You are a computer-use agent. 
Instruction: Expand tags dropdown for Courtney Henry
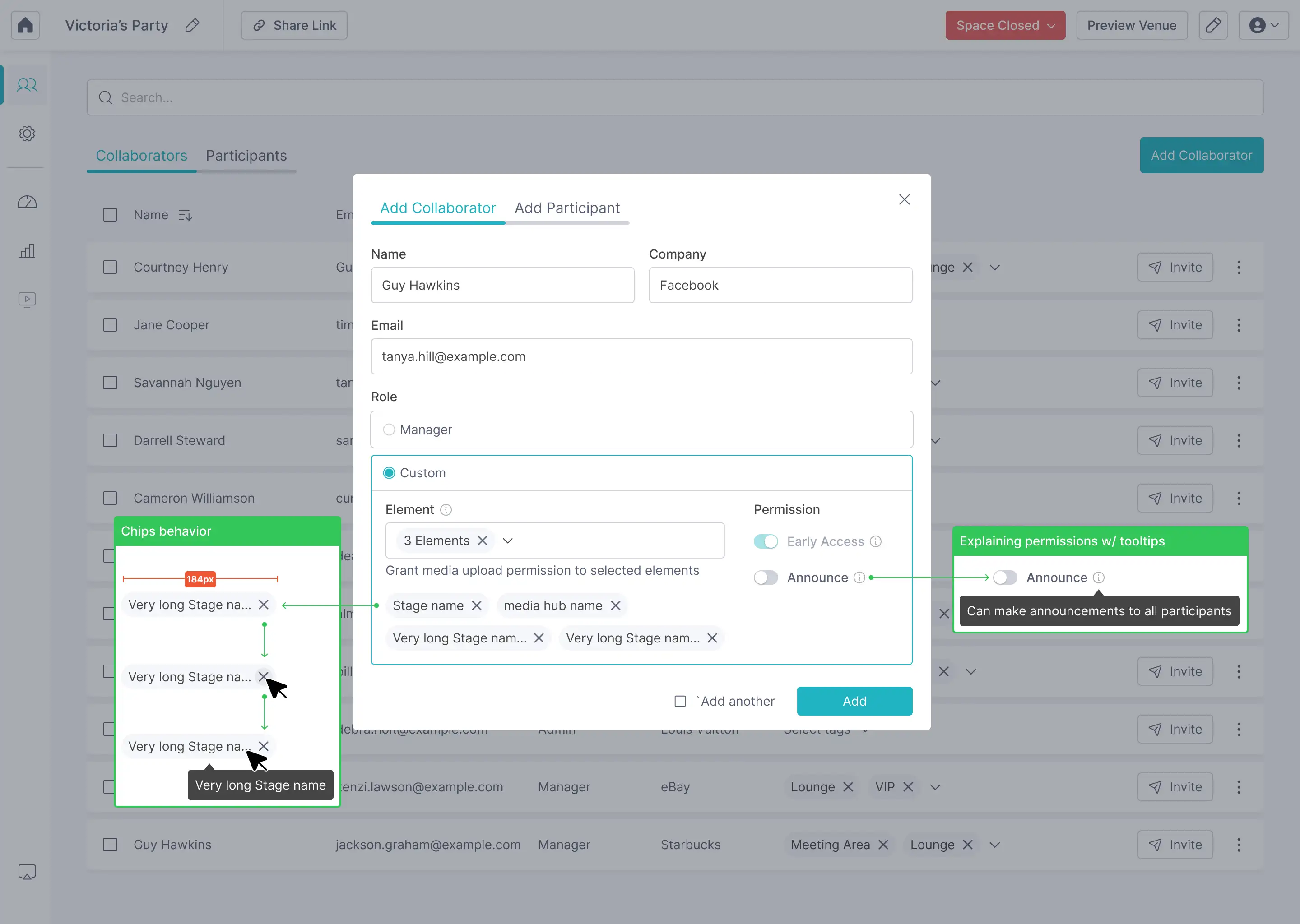pyautogui.click(x=994, y=268)
